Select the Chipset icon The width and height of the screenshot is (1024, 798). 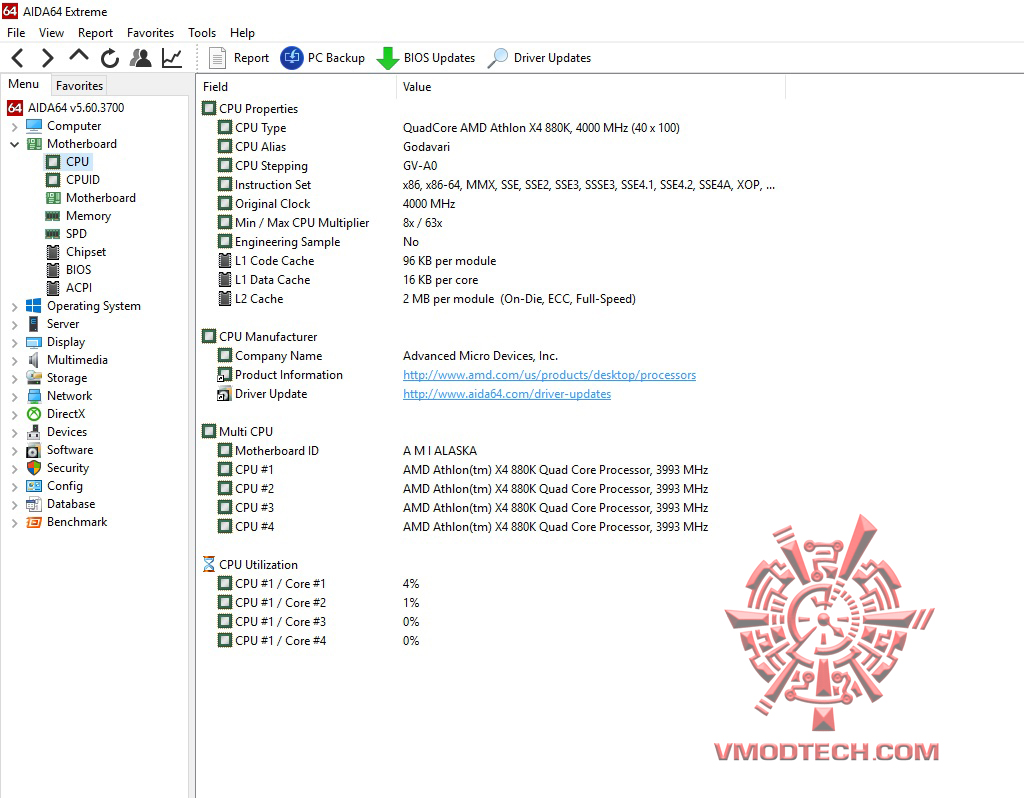(x=54, y=252)
